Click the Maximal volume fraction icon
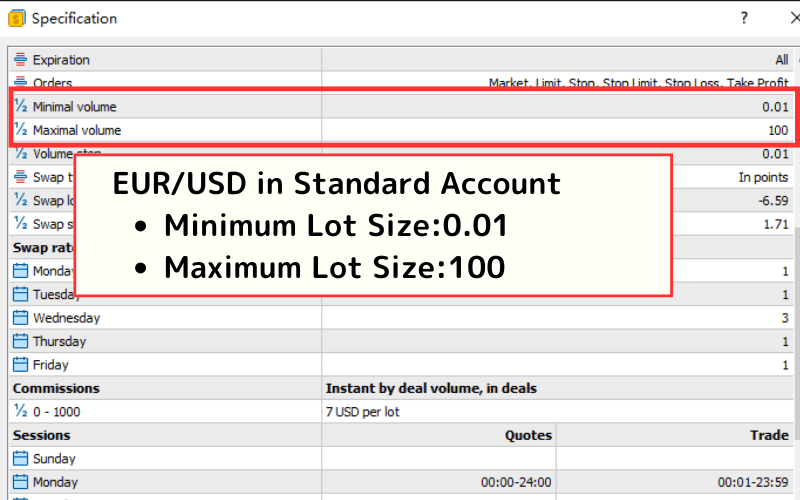 tap(20, 130)
